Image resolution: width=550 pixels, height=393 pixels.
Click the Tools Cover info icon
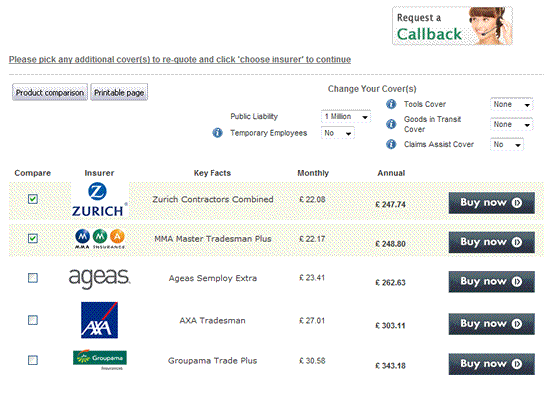391,104
